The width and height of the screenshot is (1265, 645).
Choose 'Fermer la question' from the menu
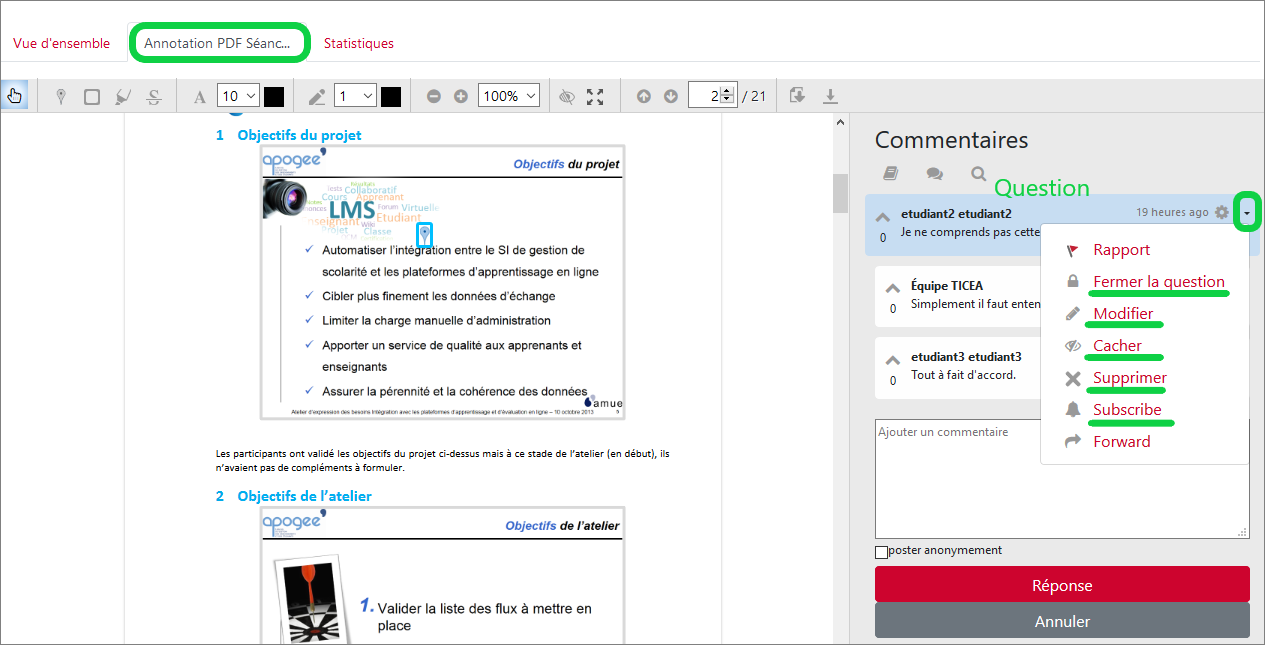1158,282
